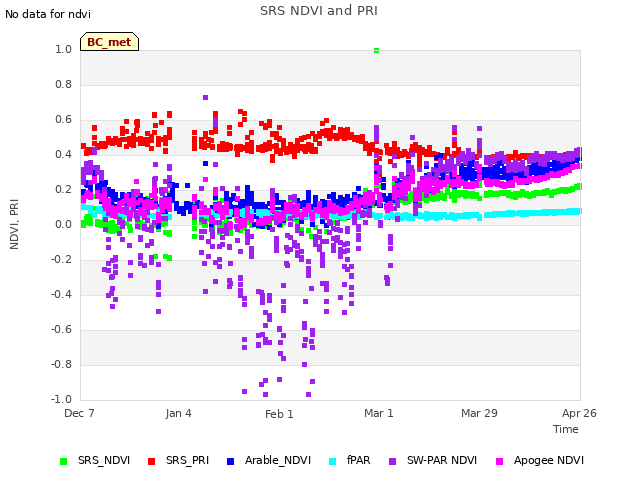Toggle the SW-PAR NDVI legend entry
The height and width of the screenshot is (480, 640).
click(x=433, y=460)
